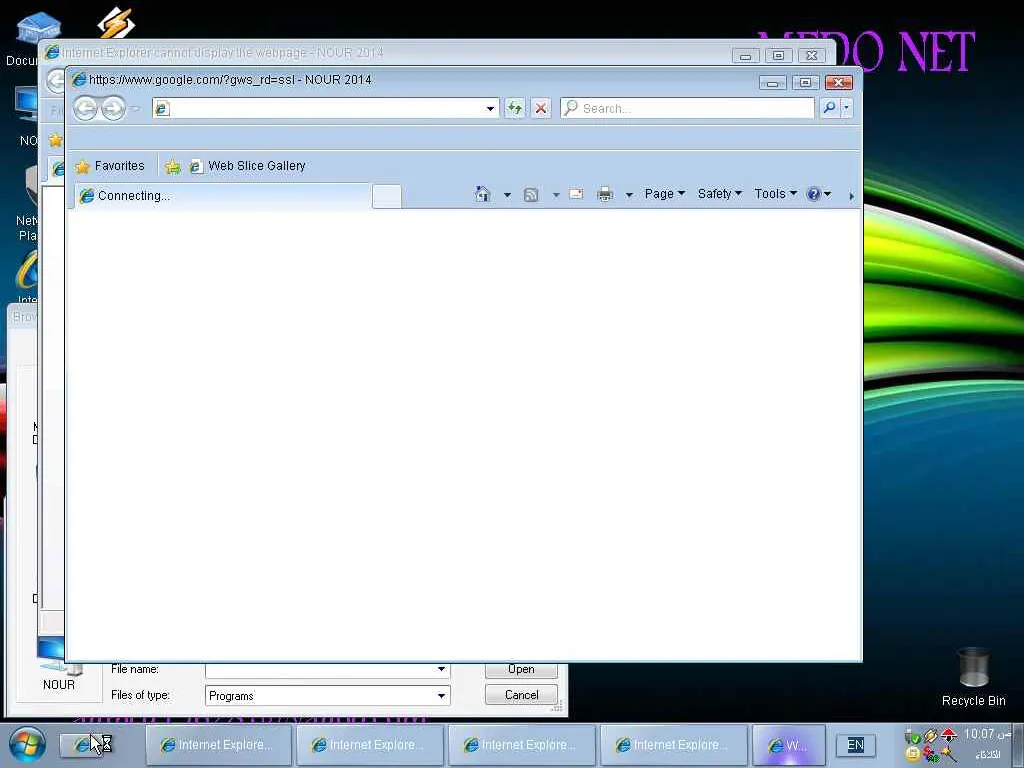This screenshot has height=768, width=1024.
Task: Click the RSS Feeds icon
Action: [531, 195]
